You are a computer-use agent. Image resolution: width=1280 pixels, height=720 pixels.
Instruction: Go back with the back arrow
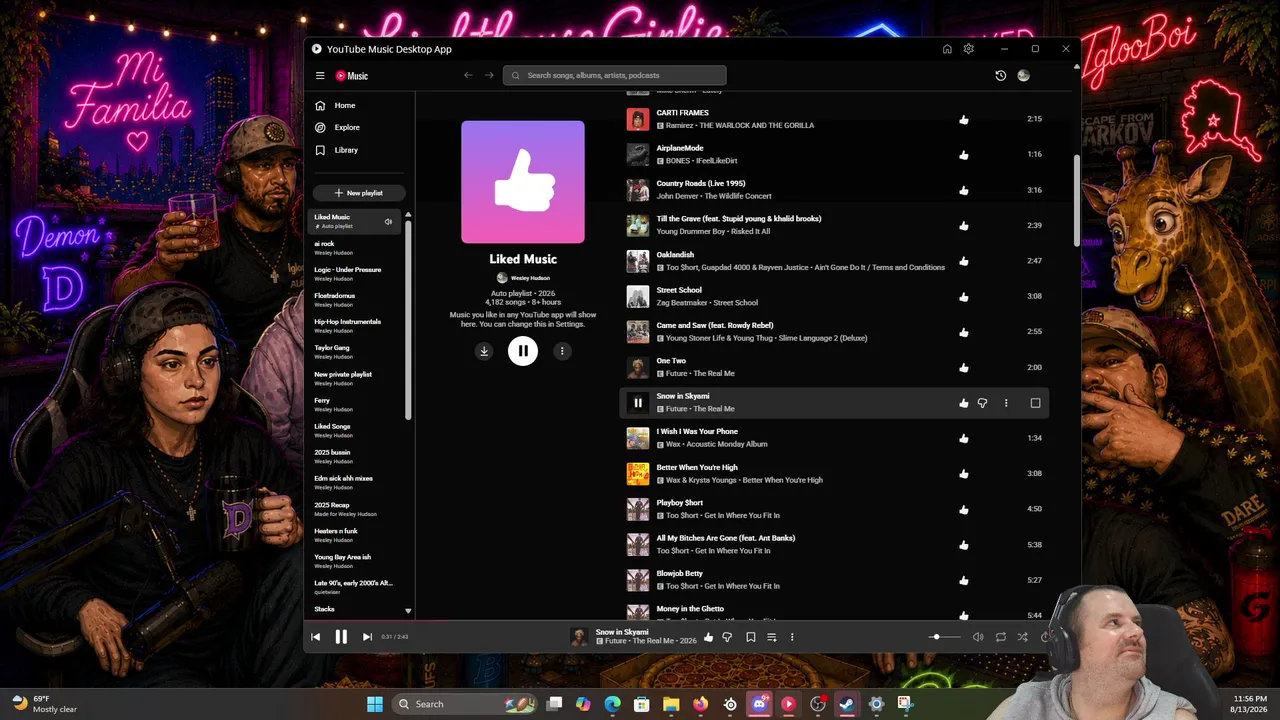pyautogui.click(x=468, y=75)
